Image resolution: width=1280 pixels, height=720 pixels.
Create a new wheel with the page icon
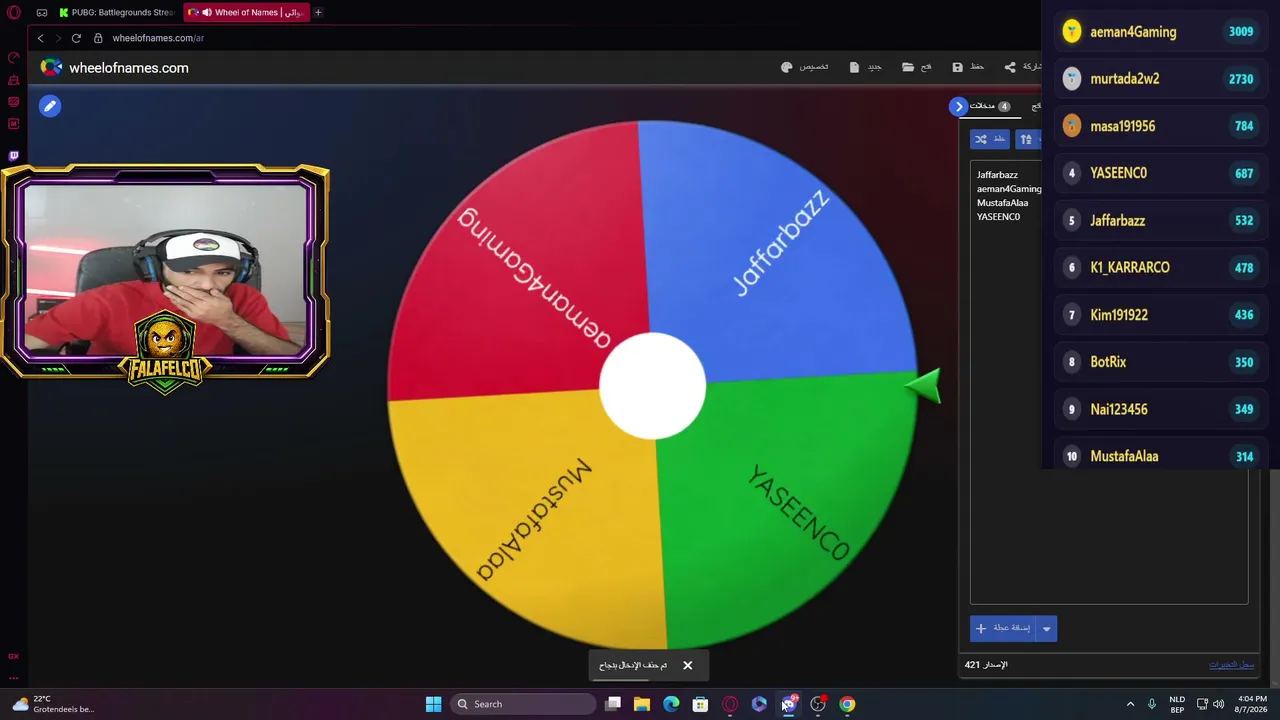pyautogui.click(x=865, y=67)
